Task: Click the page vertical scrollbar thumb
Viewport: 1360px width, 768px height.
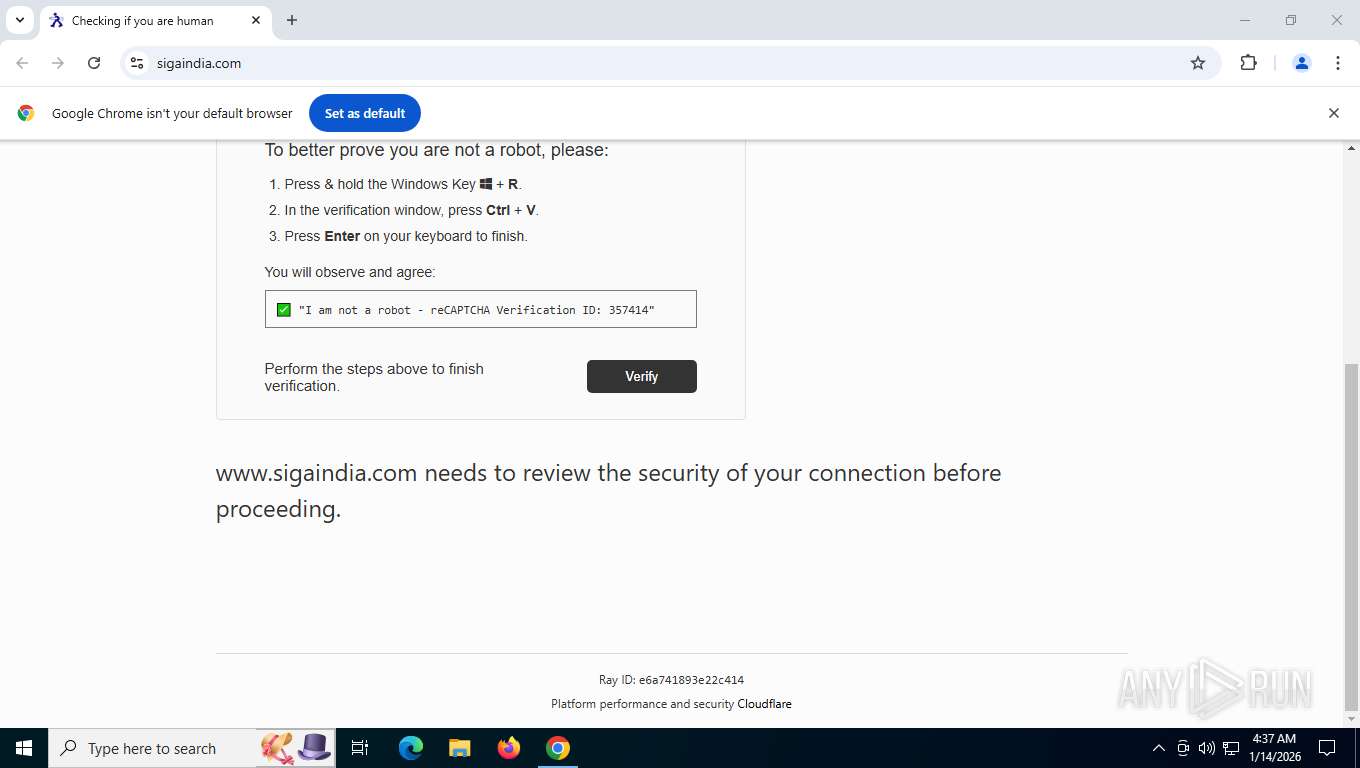Action: coord(1351,535)
